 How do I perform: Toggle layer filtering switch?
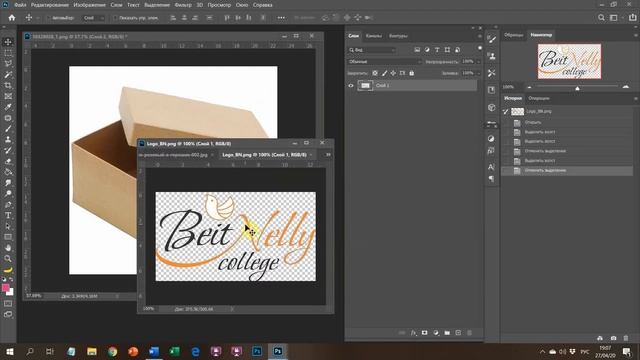[x=480, y=49]
